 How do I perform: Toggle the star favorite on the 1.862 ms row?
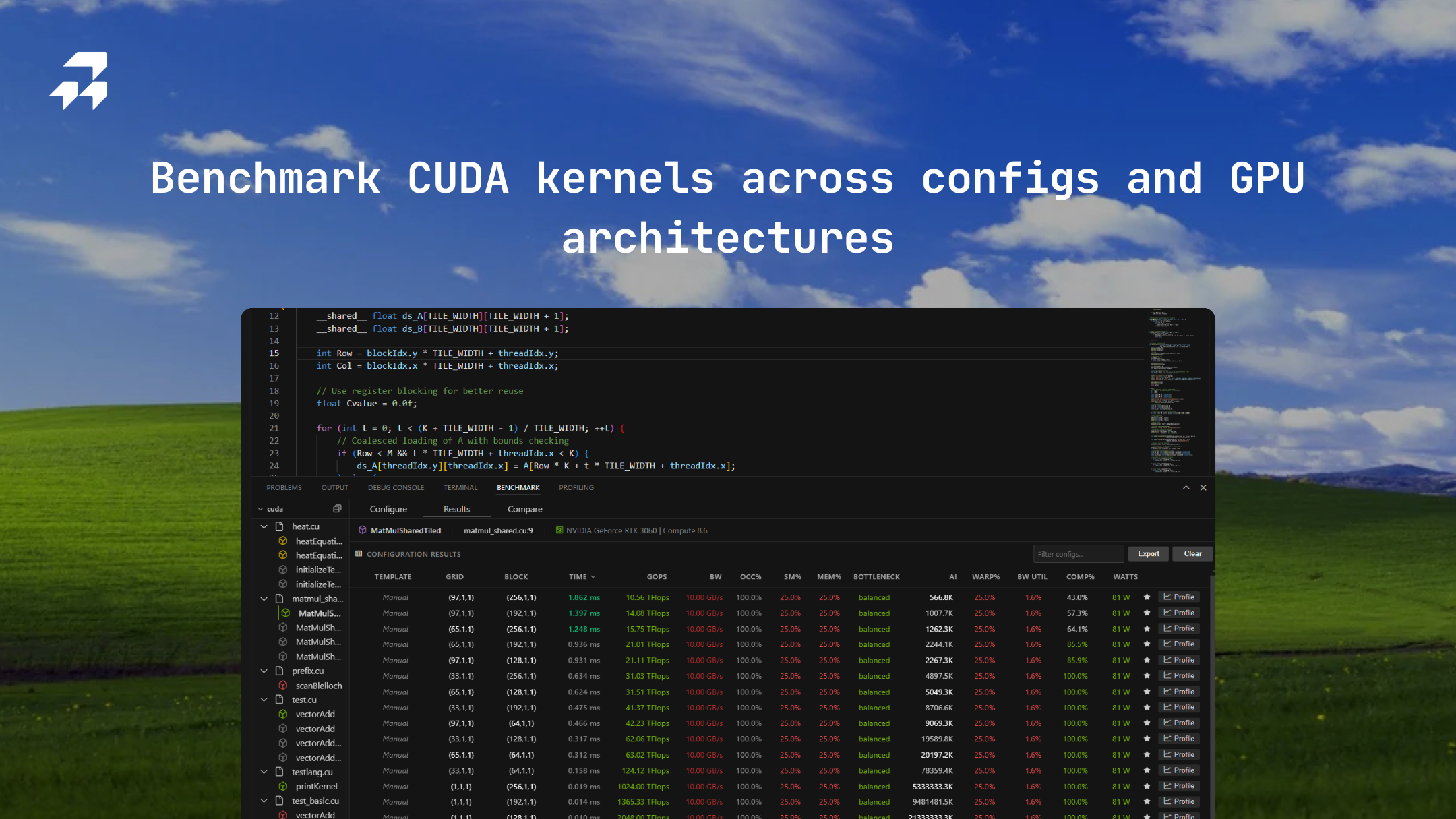coord(1147,597)
